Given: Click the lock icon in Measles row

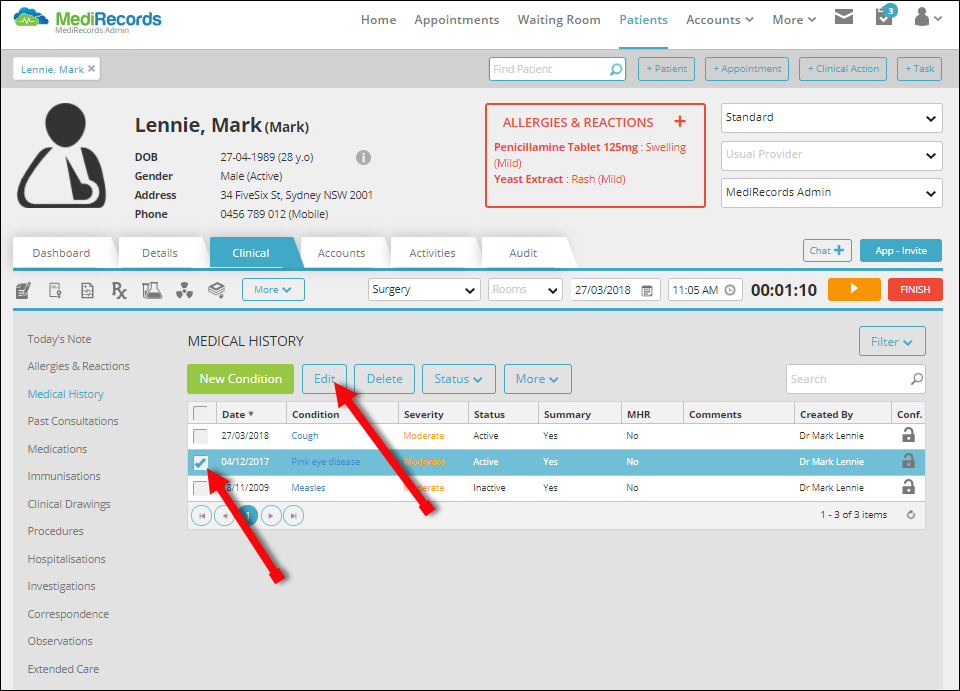Looking at the screenshot, I should coord(909,487).
